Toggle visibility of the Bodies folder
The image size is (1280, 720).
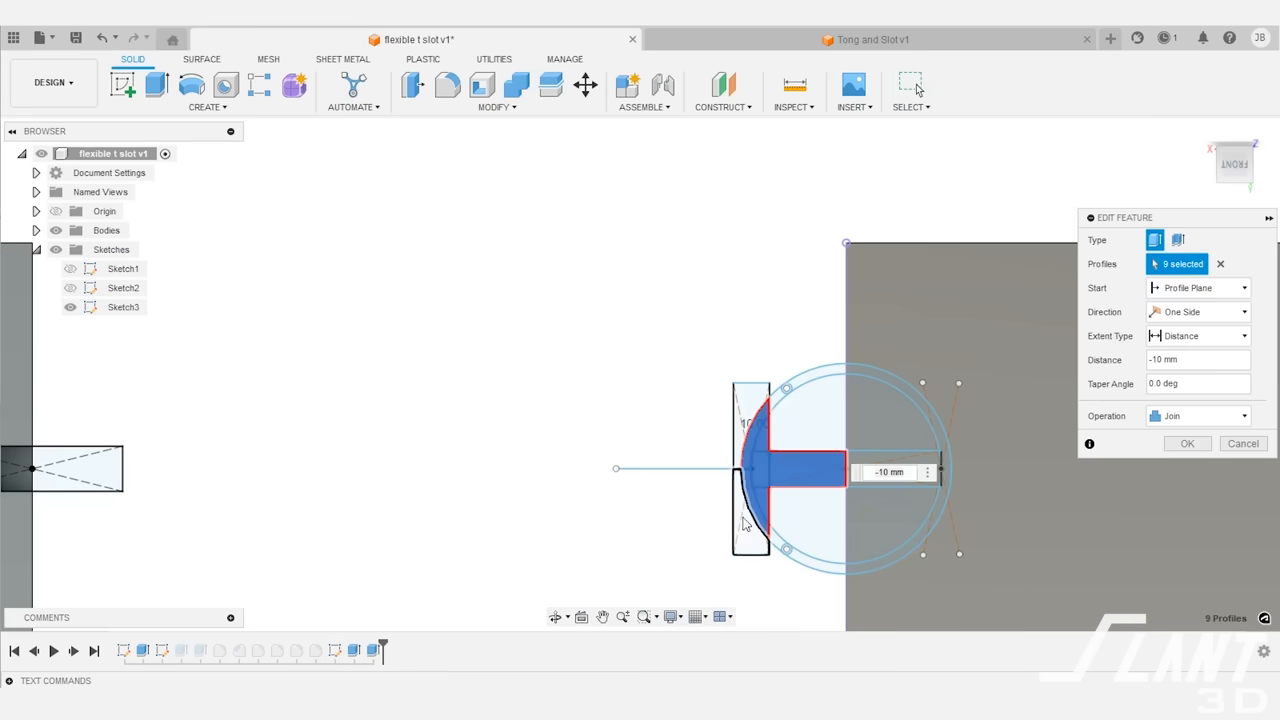(x=55, y=230)
